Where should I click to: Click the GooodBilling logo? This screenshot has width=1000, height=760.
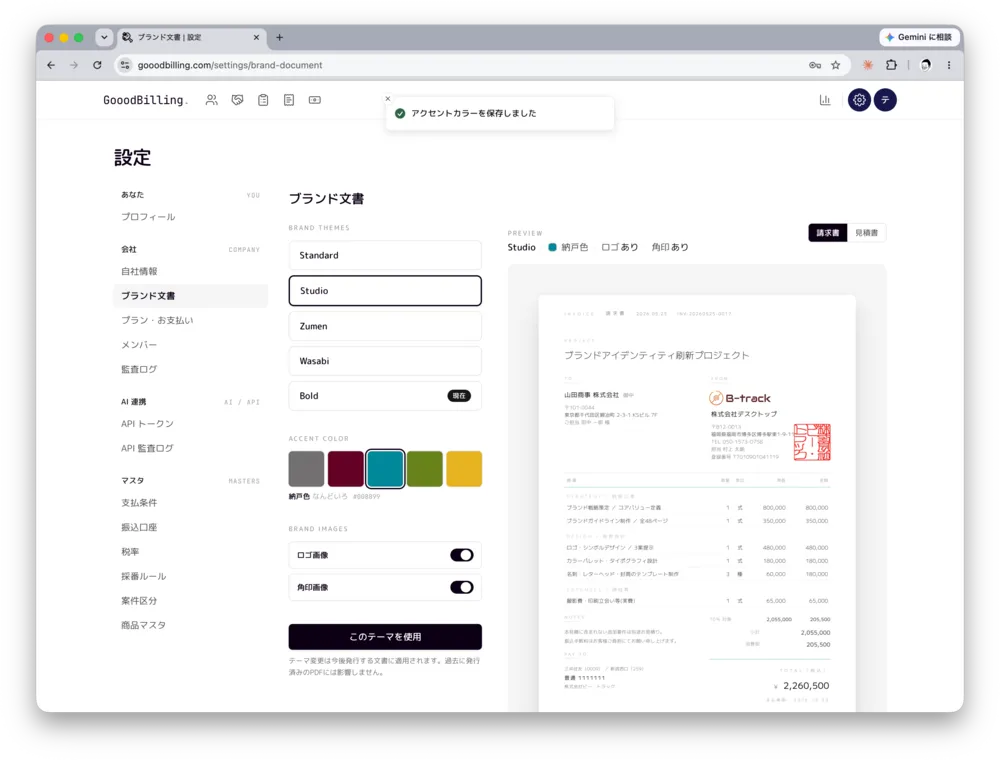(145, 100)
